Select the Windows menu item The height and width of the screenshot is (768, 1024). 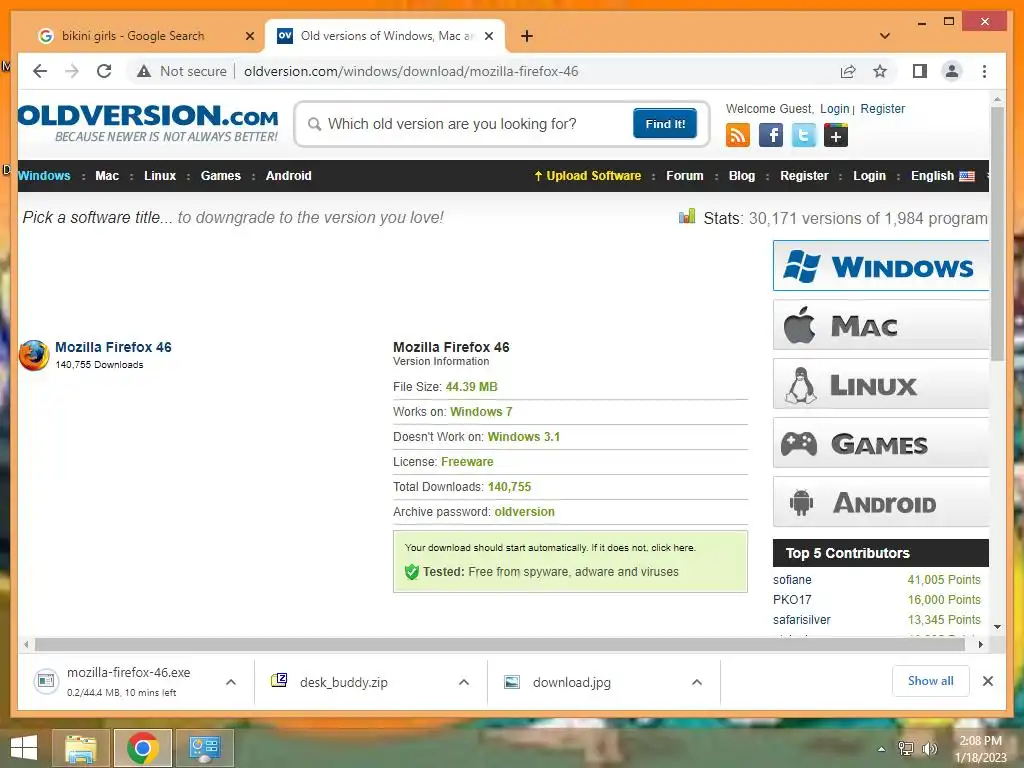[x=44, y=176]
